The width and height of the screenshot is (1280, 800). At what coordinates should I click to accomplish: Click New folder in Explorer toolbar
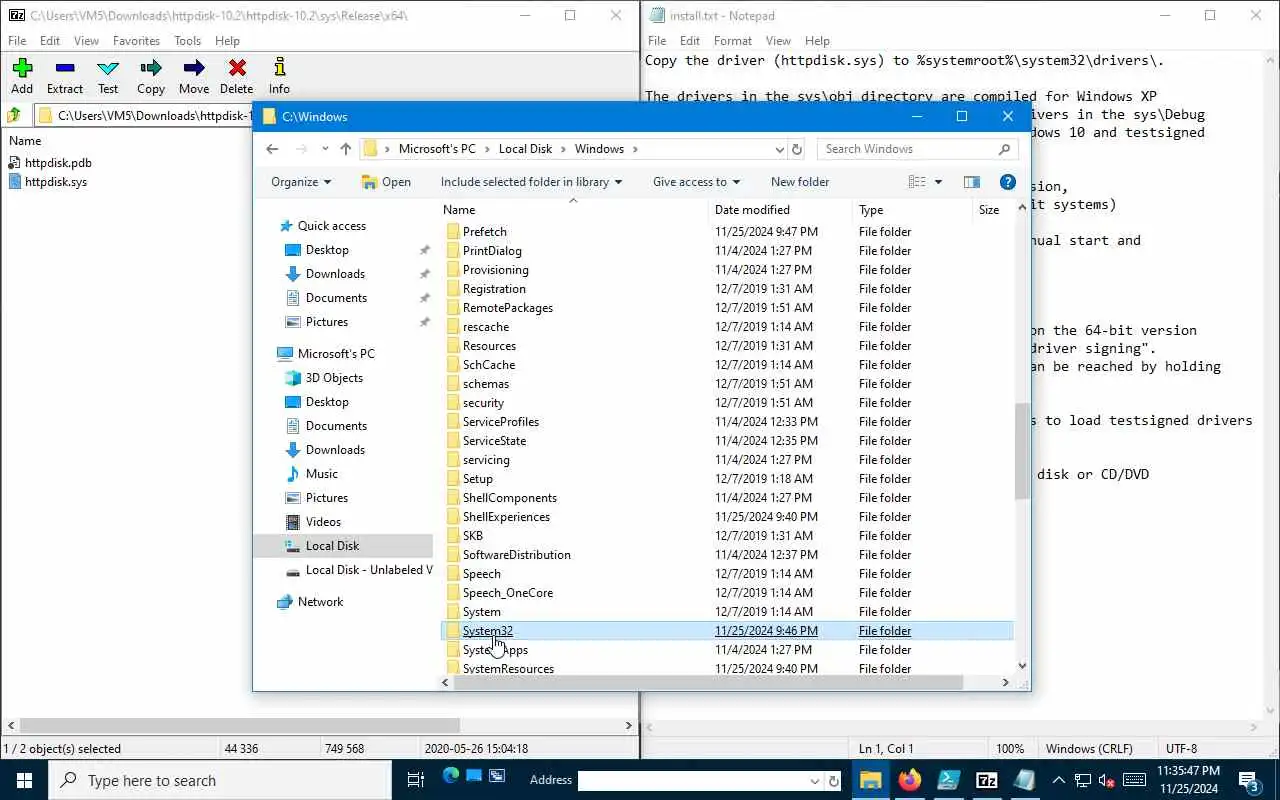tap(800, 182)
